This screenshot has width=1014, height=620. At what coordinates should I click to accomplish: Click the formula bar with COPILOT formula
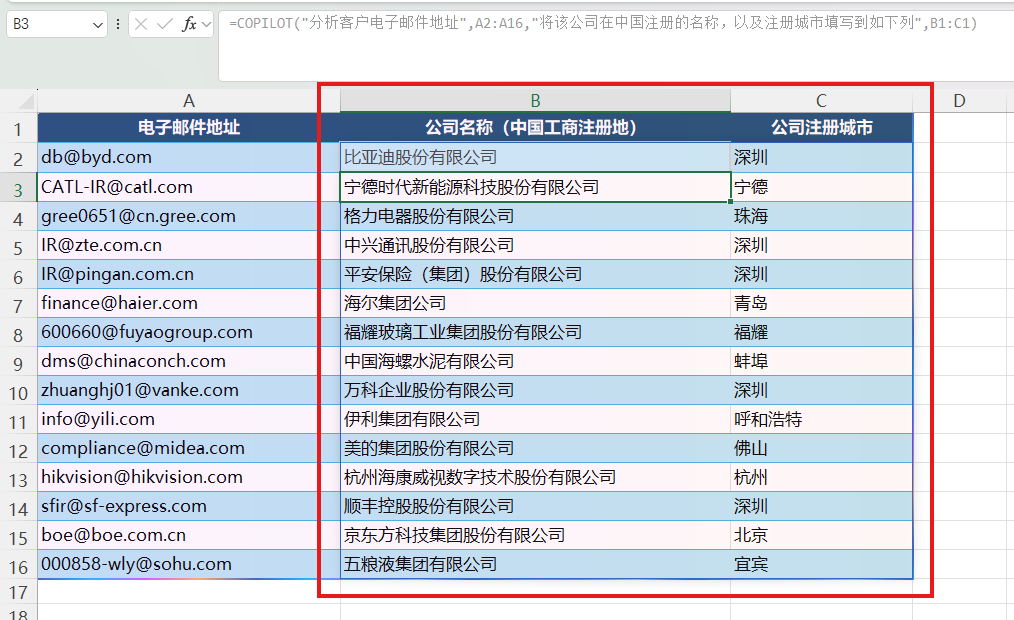616,45
